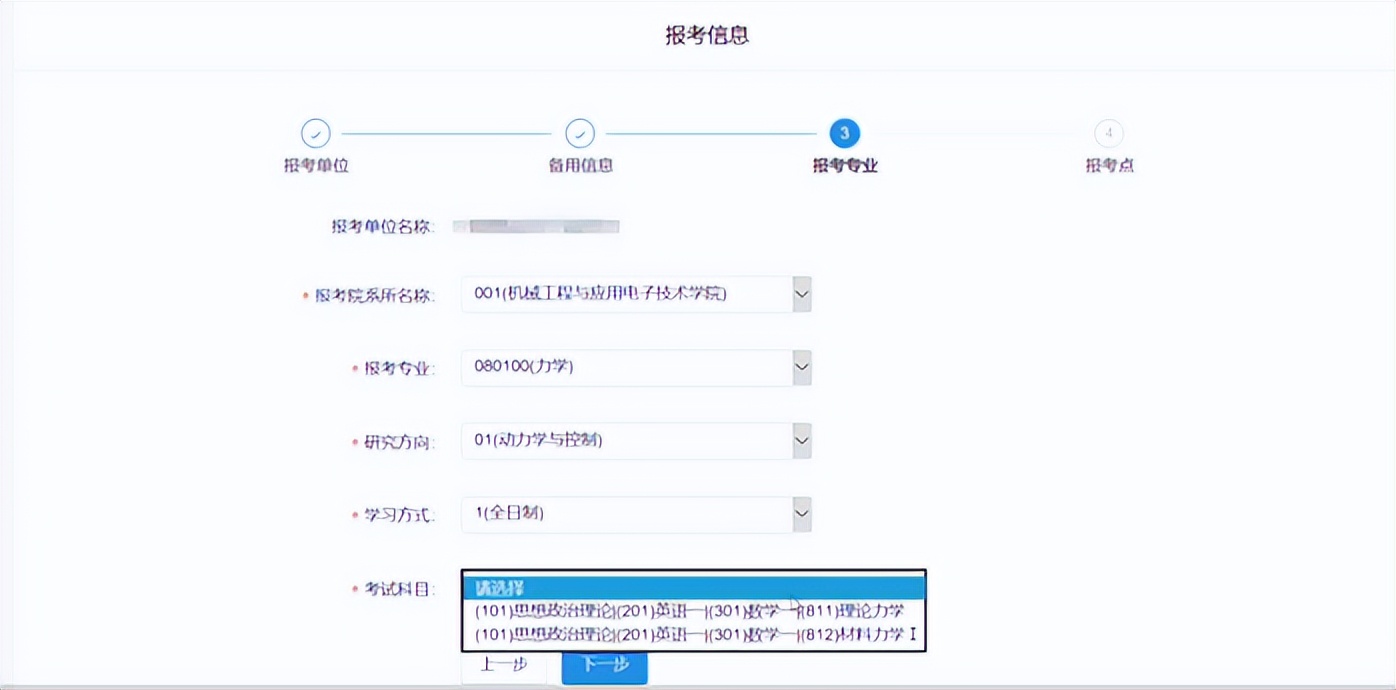
Task: Click the dropdown arrow for 报考院系所名称
Action: pyautogui.click(x=800, y=293)
